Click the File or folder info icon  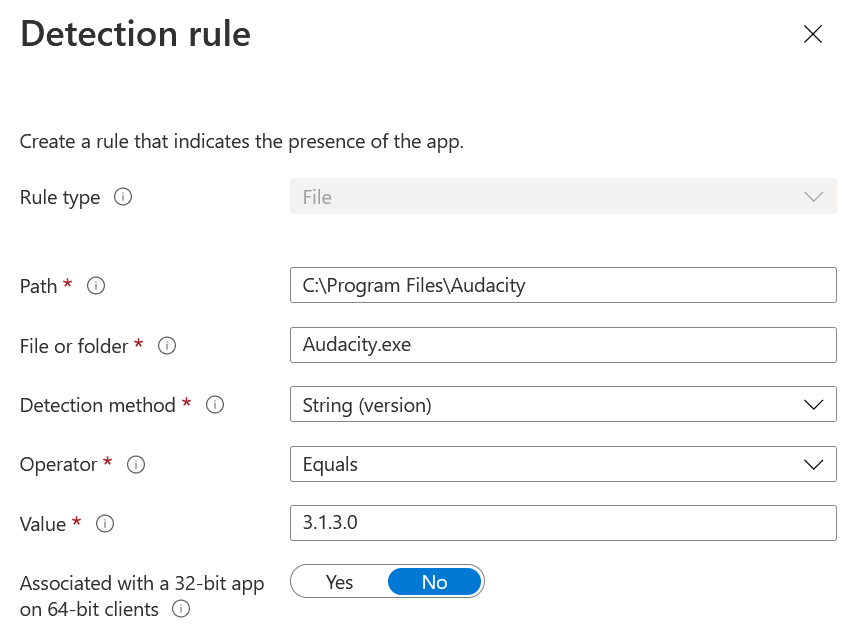(x=168, y=346)
